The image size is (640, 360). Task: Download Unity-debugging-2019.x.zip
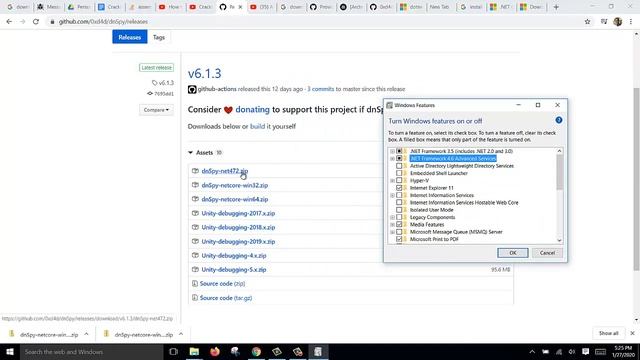[238, 242]
